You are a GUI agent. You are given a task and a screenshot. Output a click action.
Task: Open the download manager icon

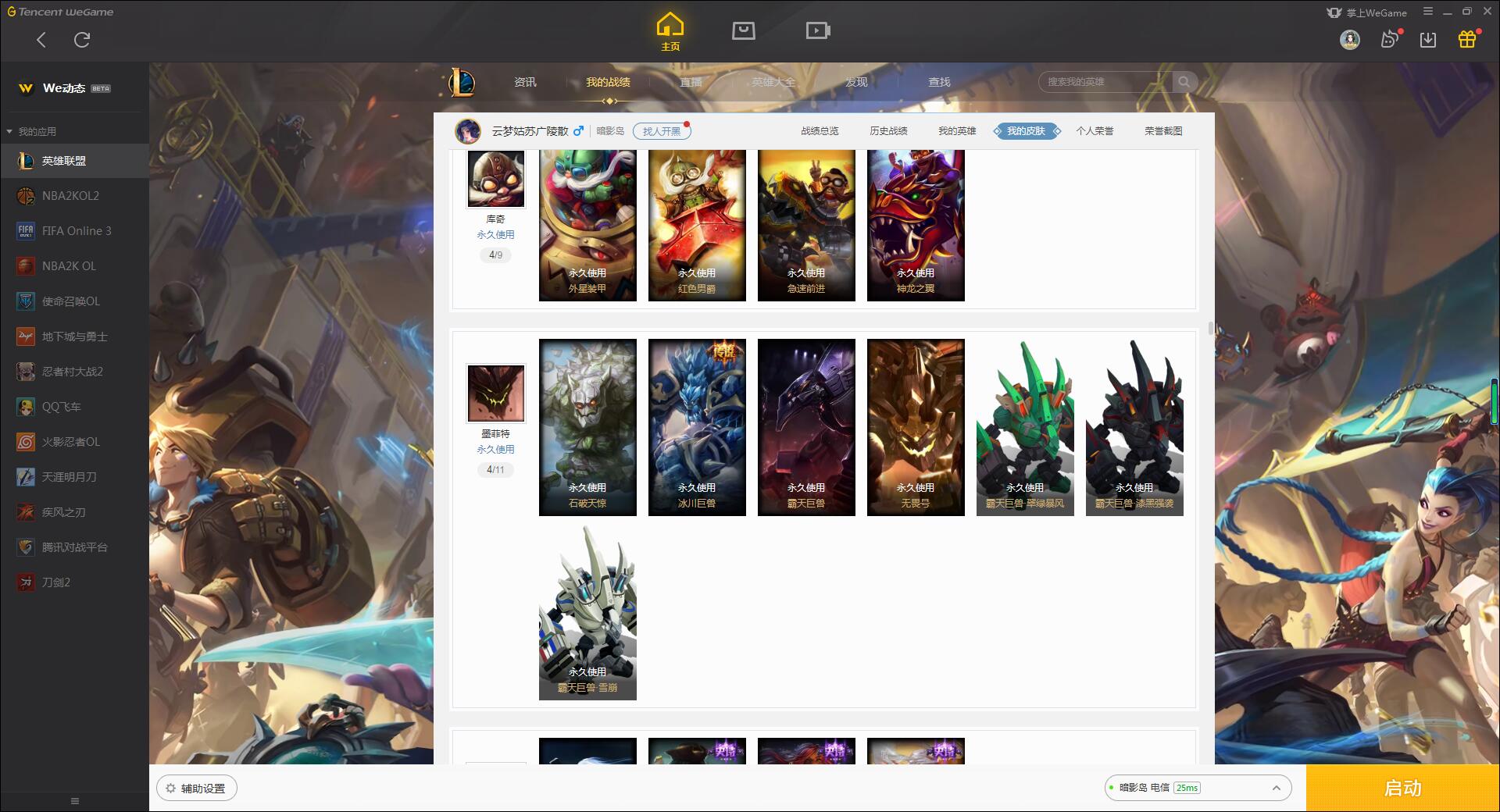click(x=1428, y=40)
